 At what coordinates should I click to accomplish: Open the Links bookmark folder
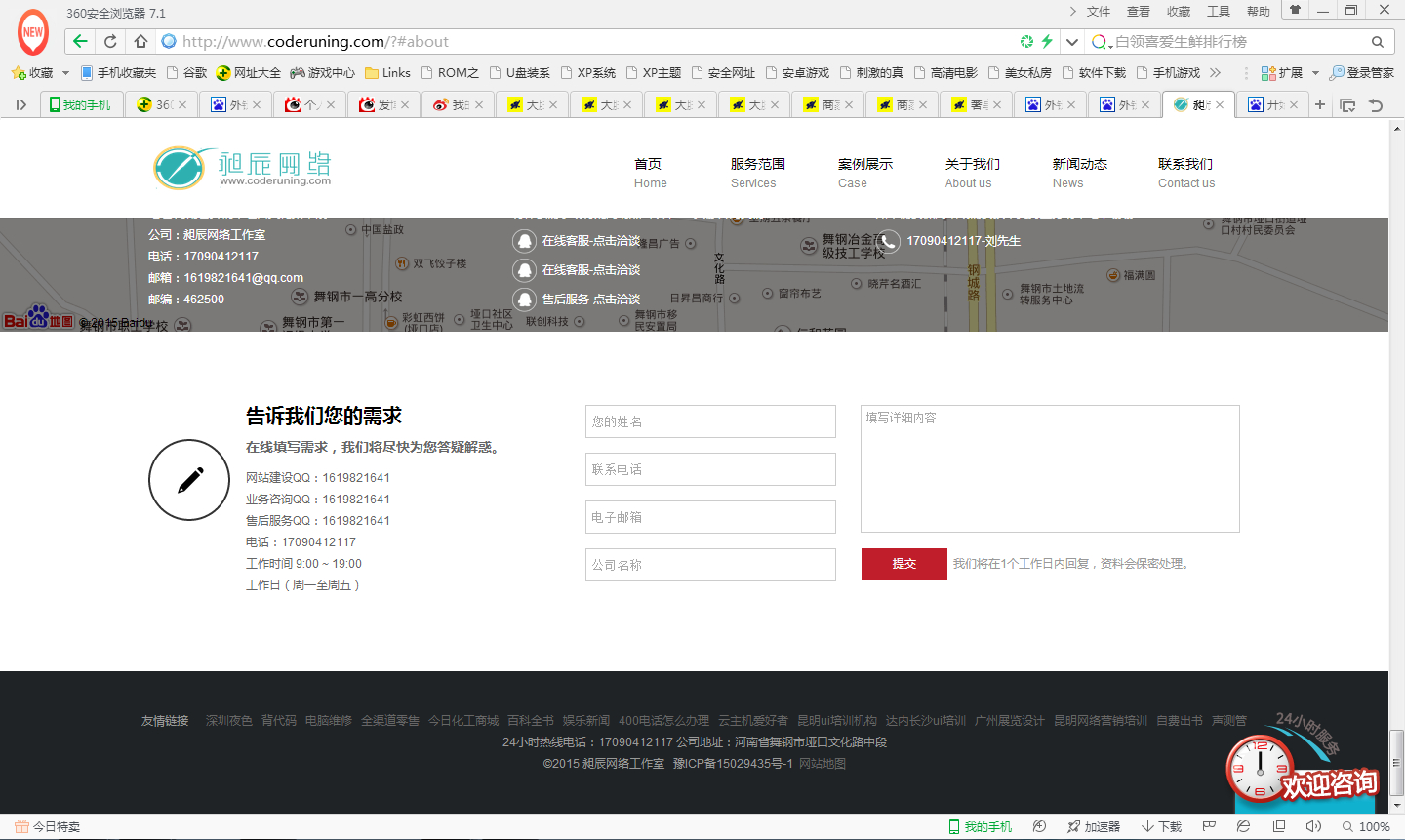[x=387, y=73]
